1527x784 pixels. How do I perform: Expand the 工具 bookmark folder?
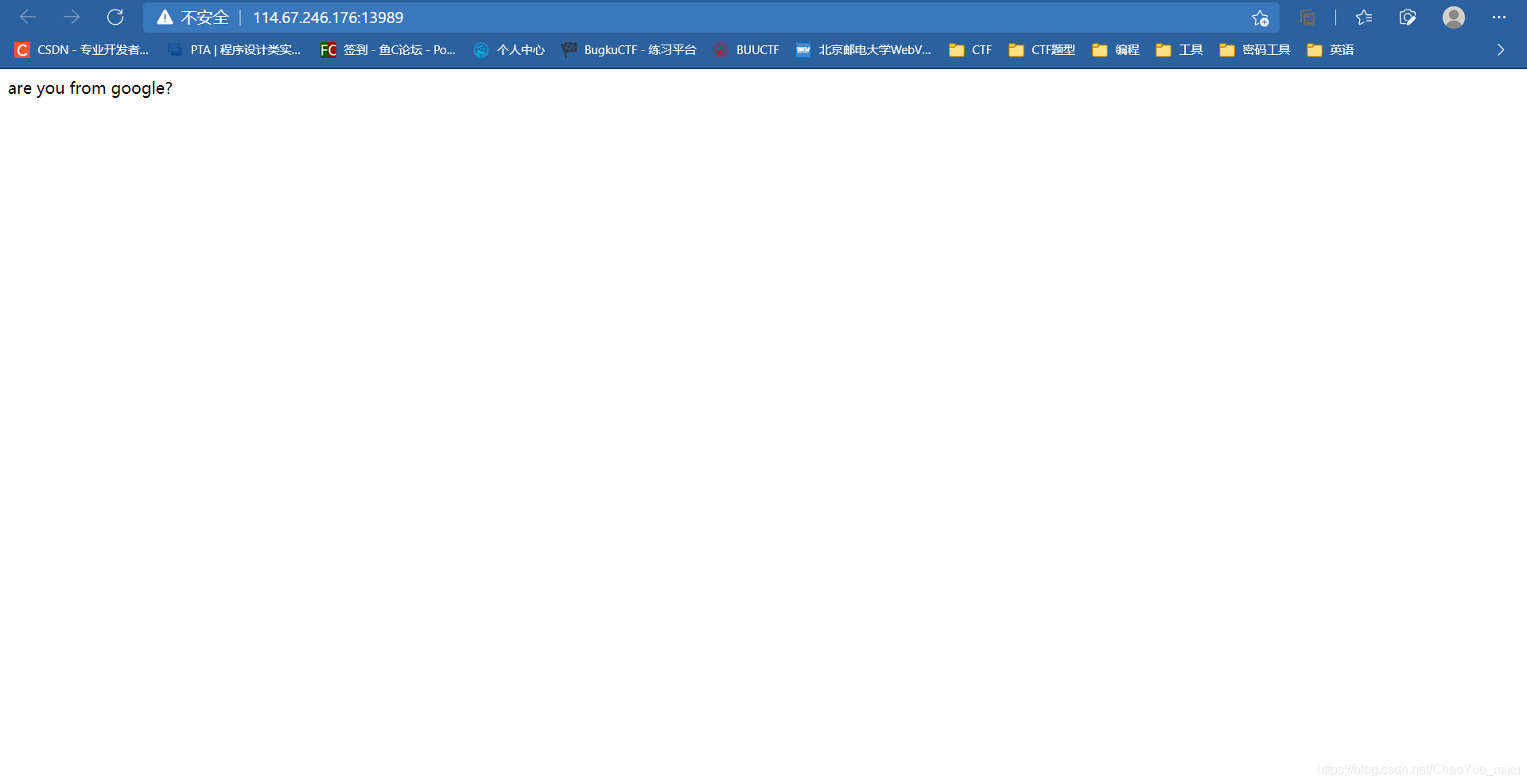[1179, 50]
